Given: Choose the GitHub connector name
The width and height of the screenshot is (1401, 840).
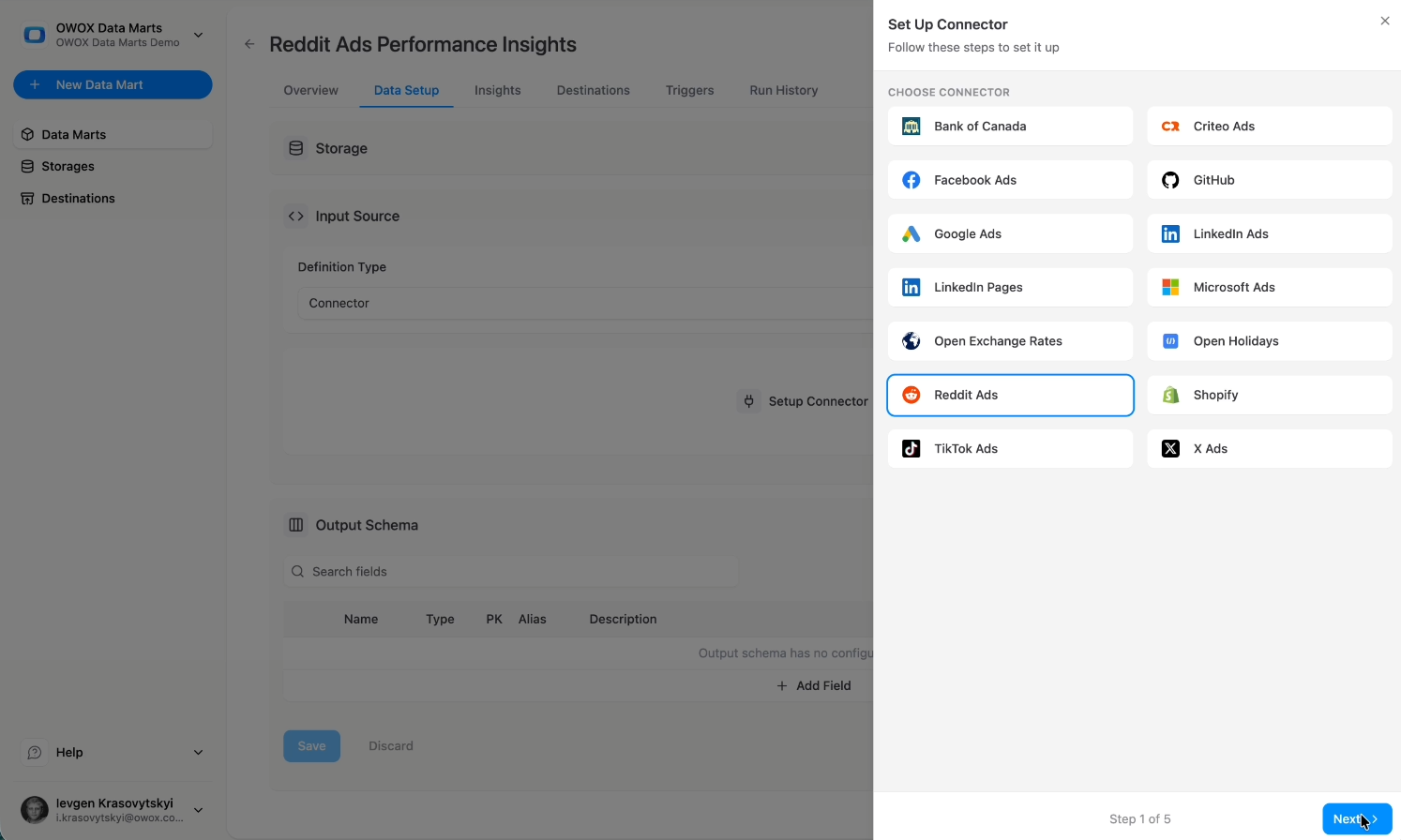Looking at the screenshot, I should pyautogui.click(x=1213, y=180).
